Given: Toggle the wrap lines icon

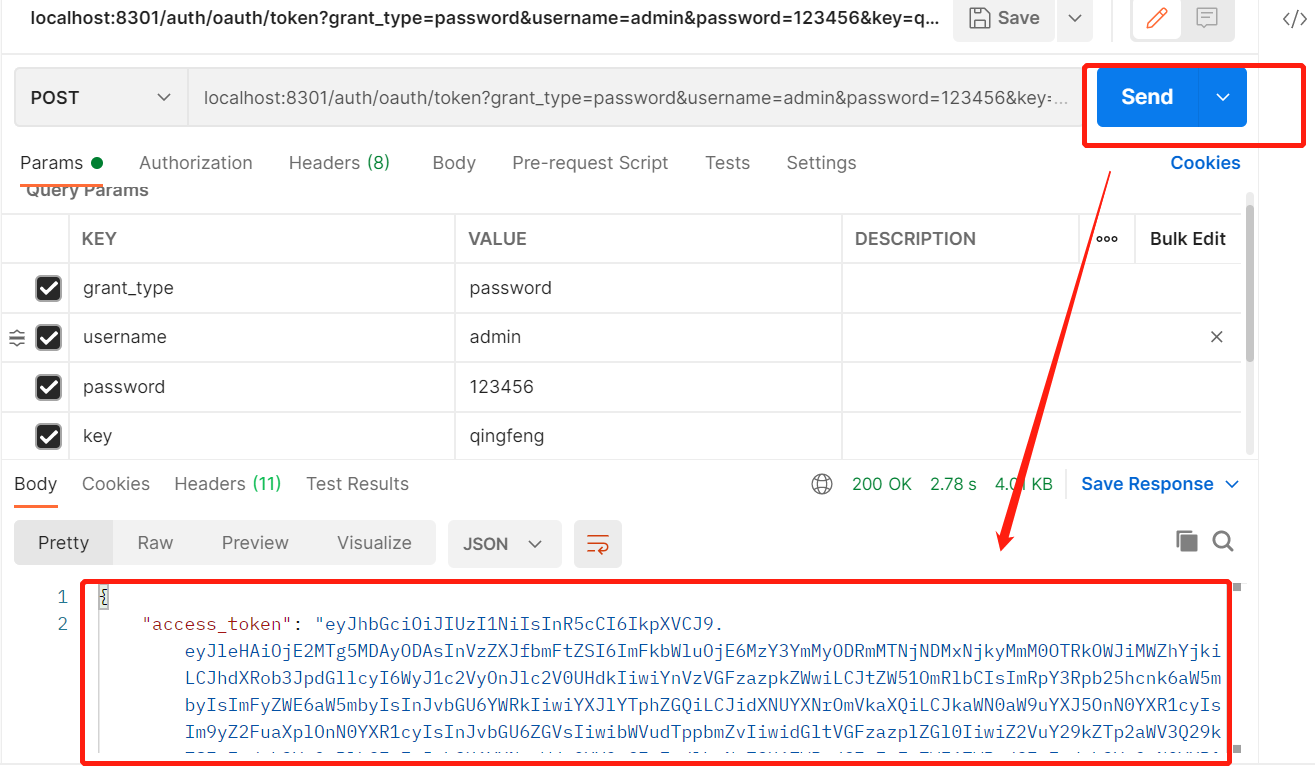Looking at the screenshot, I should tap(598, 543).
